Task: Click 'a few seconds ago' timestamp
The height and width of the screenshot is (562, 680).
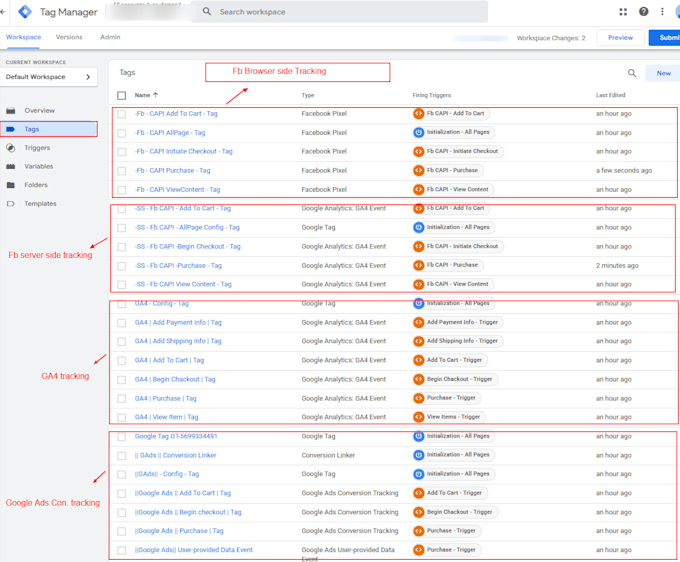Action: (624, 170)
